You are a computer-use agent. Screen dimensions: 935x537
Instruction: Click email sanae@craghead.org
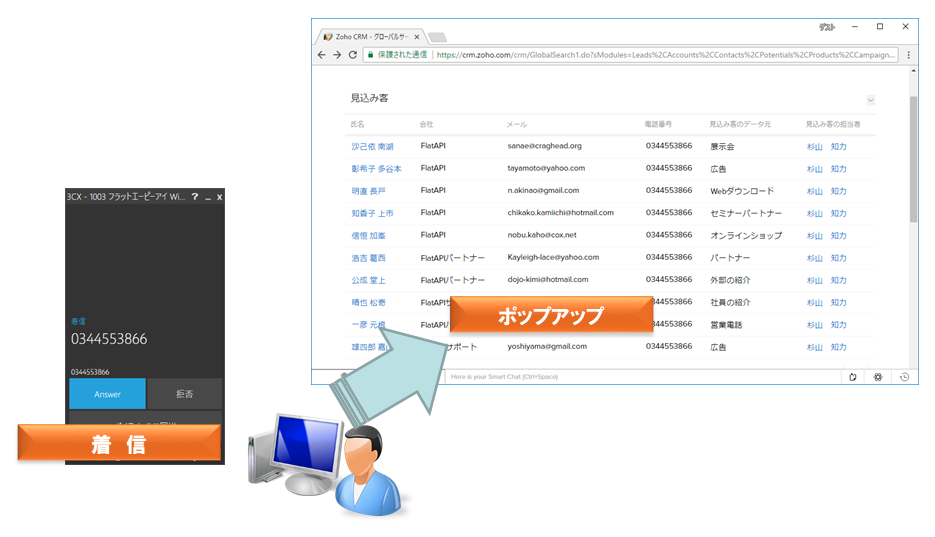(x=544, y=145)
